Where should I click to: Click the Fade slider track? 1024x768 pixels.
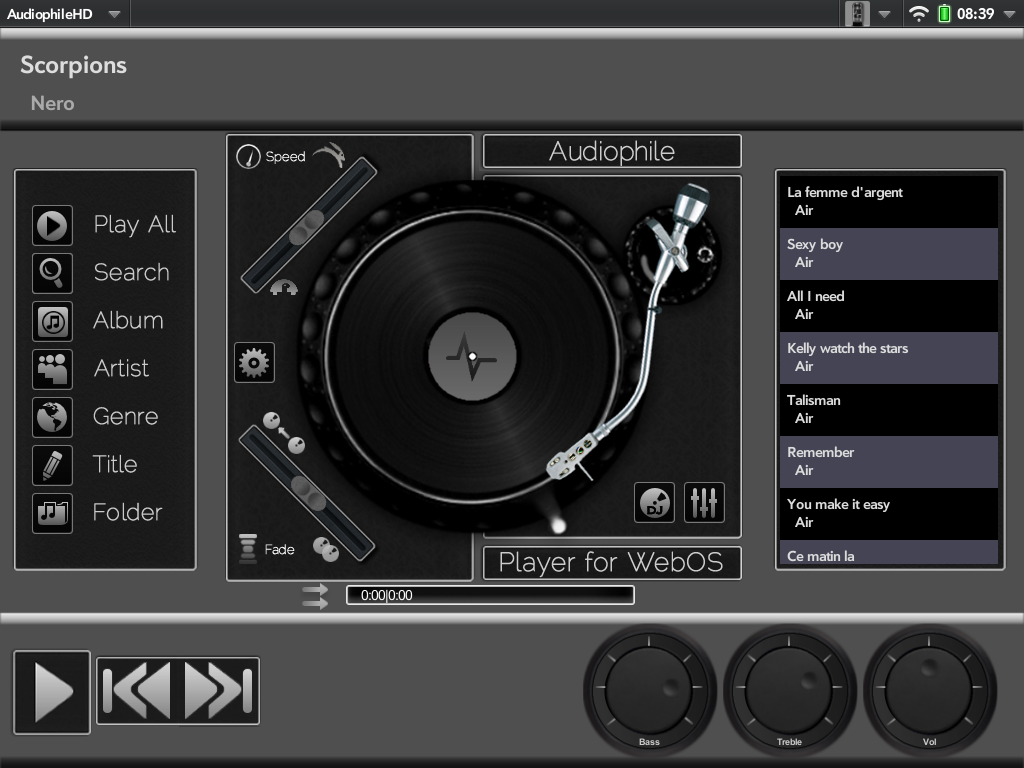pyautogui.click(x=307, y=494)
